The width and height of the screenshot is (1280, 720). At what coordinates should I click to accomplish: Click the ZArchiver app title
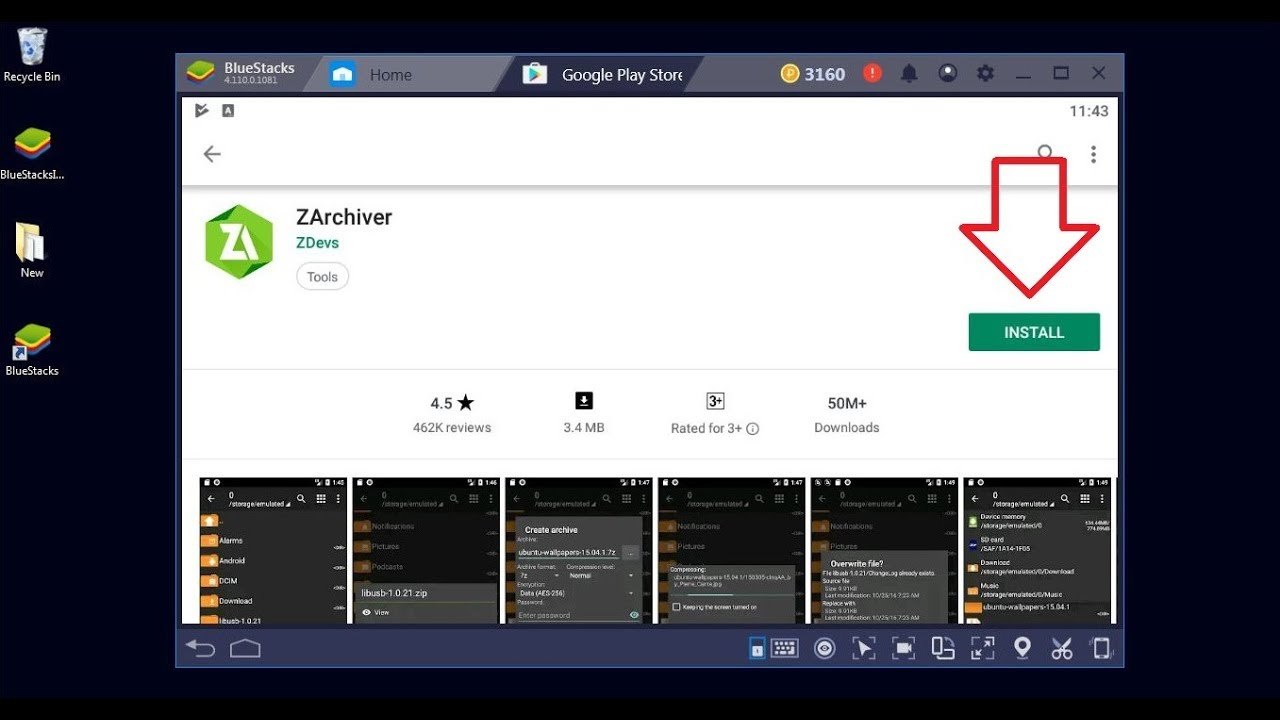(x=344, y=217)
